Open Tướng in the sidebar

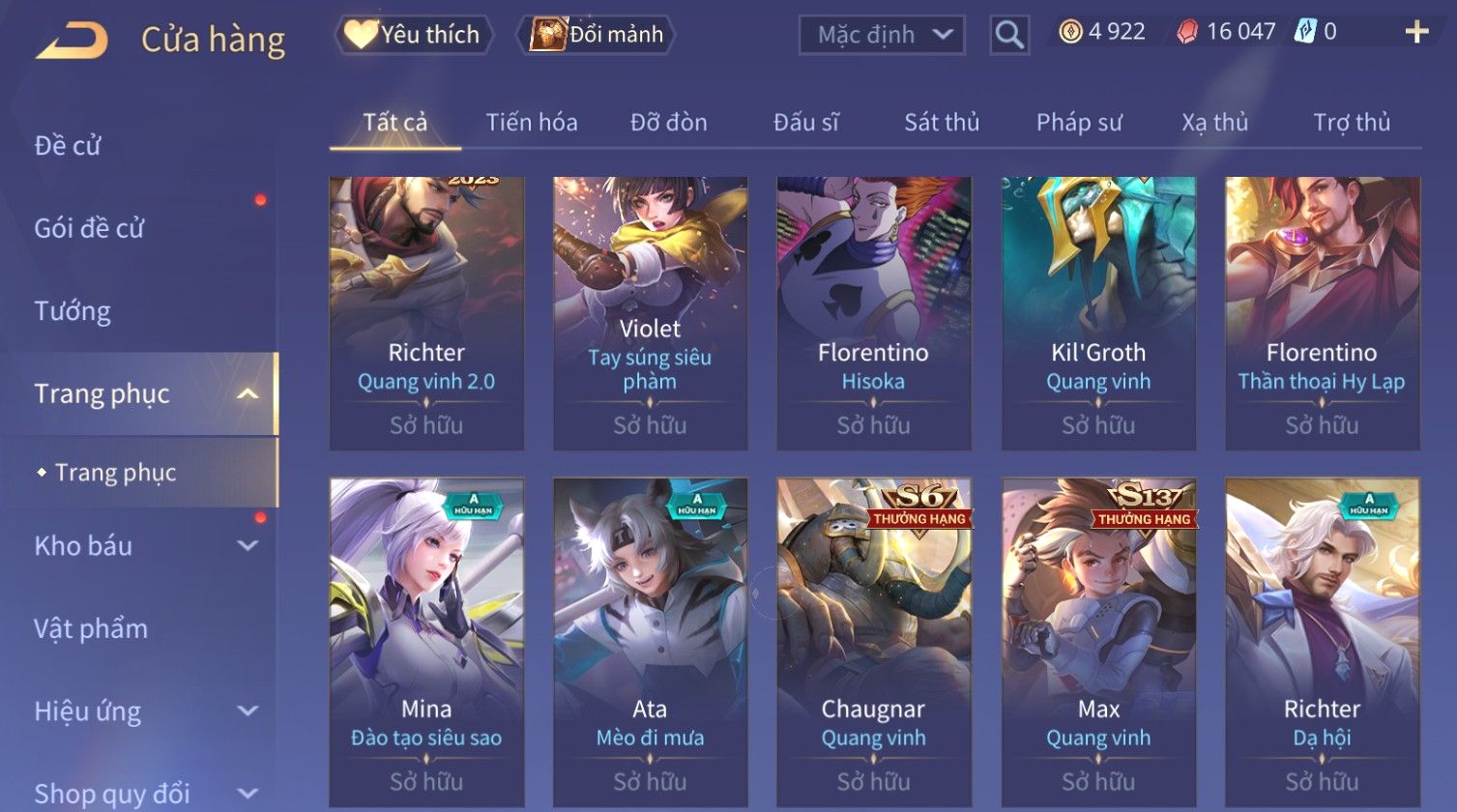click(73, 311)
